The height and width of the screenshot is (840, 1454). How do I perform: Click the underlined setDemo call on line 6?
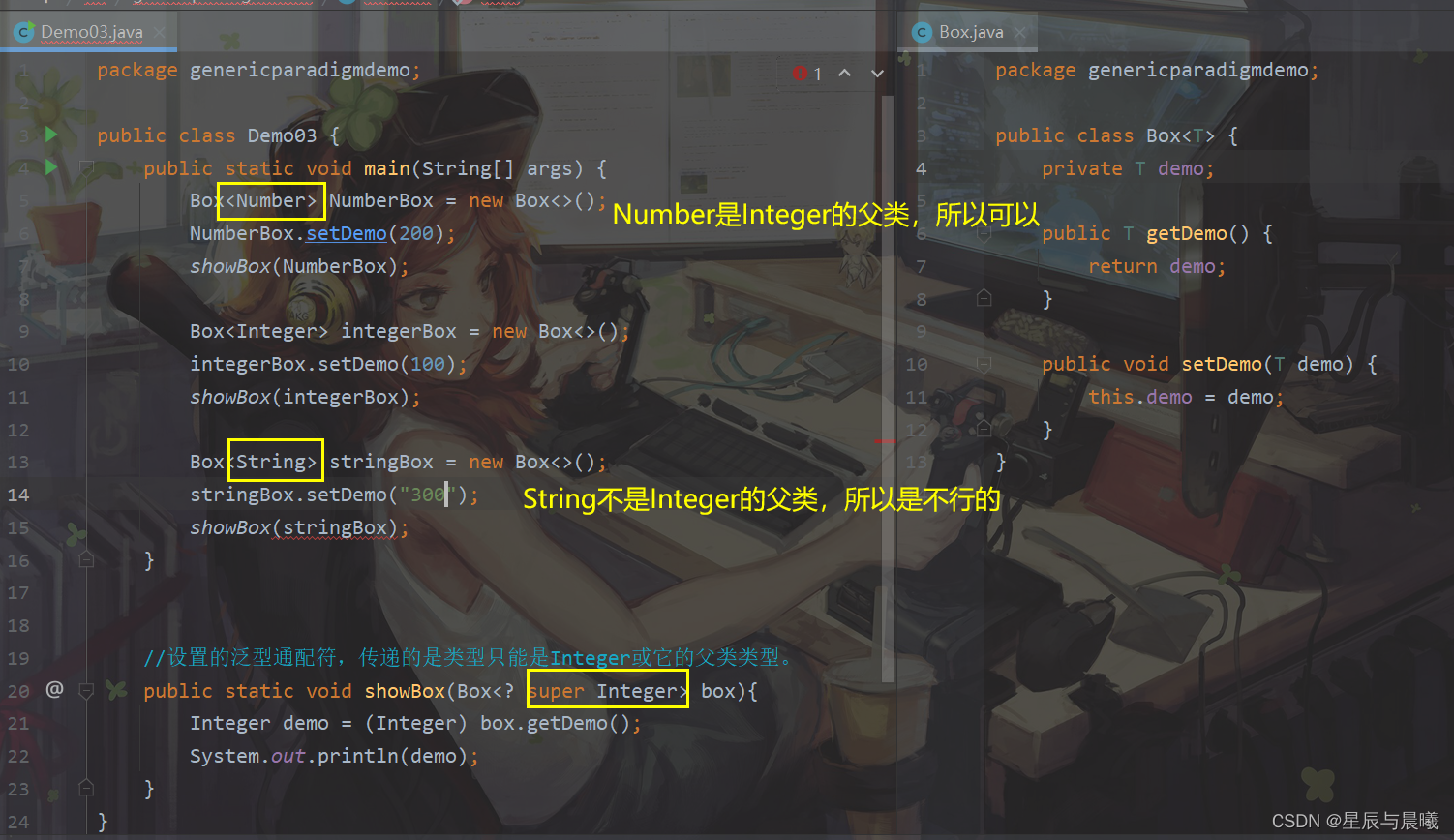[x=347, y=233]
